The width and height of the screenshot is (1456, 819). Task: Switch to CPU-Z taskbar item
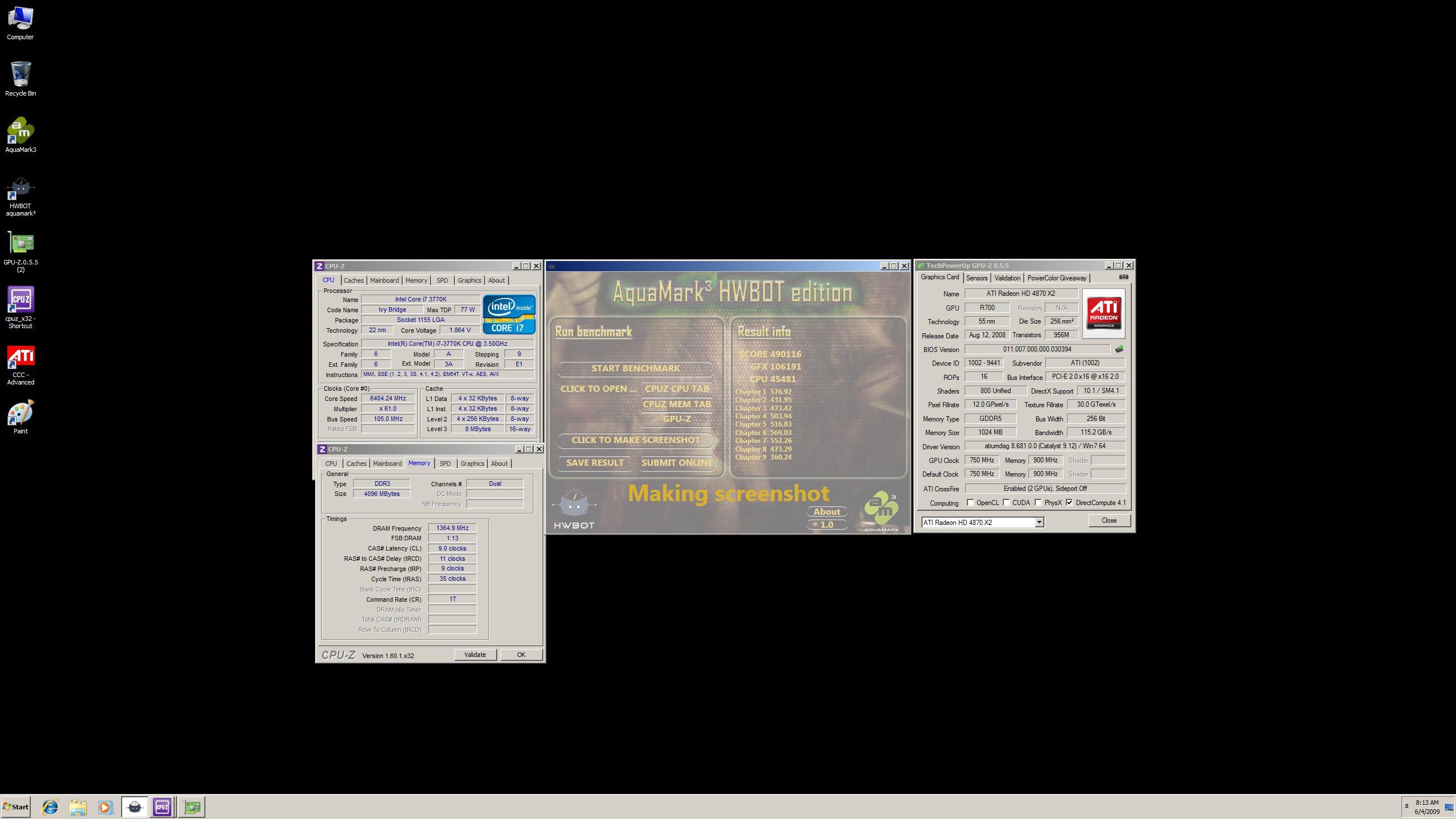coord(162,806)
